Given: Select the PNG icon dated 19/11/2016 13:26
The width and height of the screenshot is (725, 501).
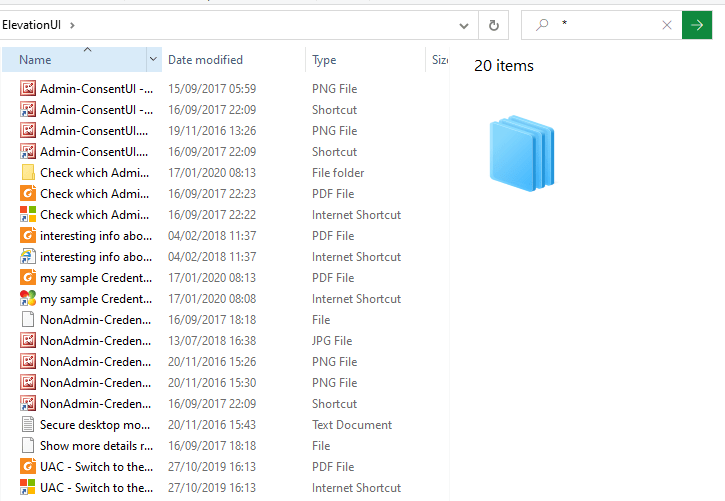Looking at the screenshot, I should (x=28, y=130).
